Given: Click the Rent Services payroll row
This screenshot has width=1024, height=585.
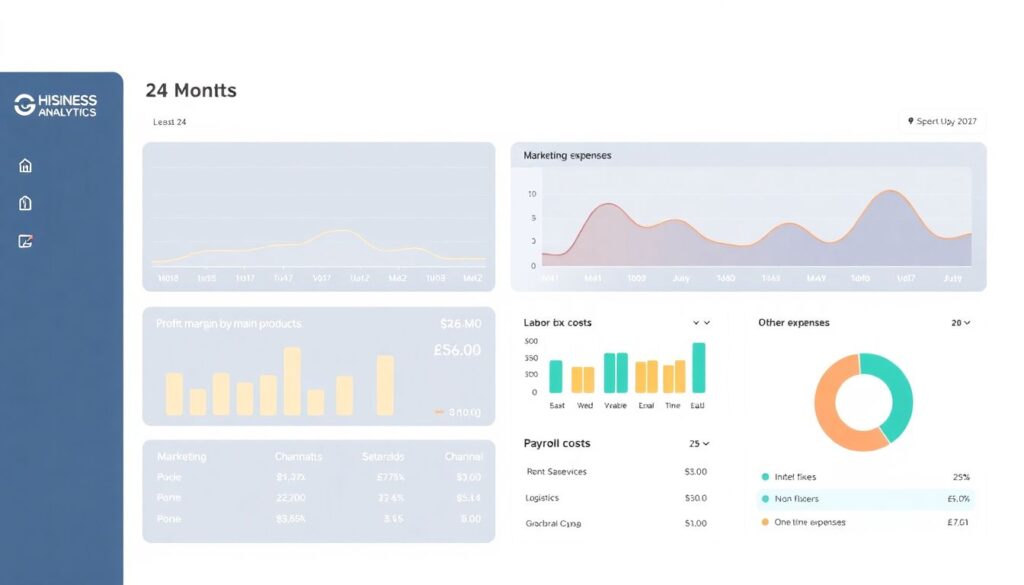Looking at the screenshot, I should coord(615,471).
